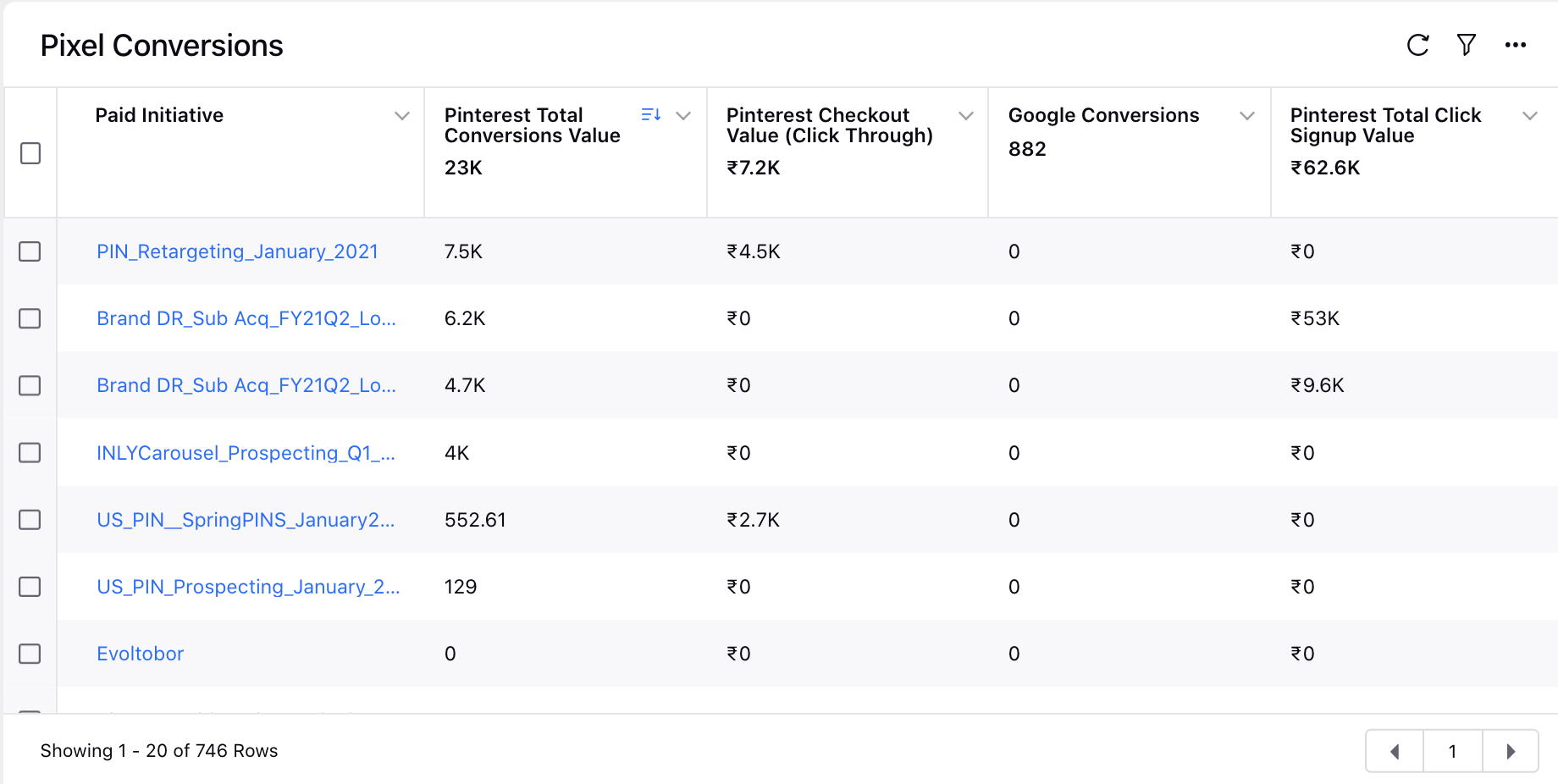
Task: Select the Evoltobor row checkbox
Action: pyautogui.click(x=30, y=654)
